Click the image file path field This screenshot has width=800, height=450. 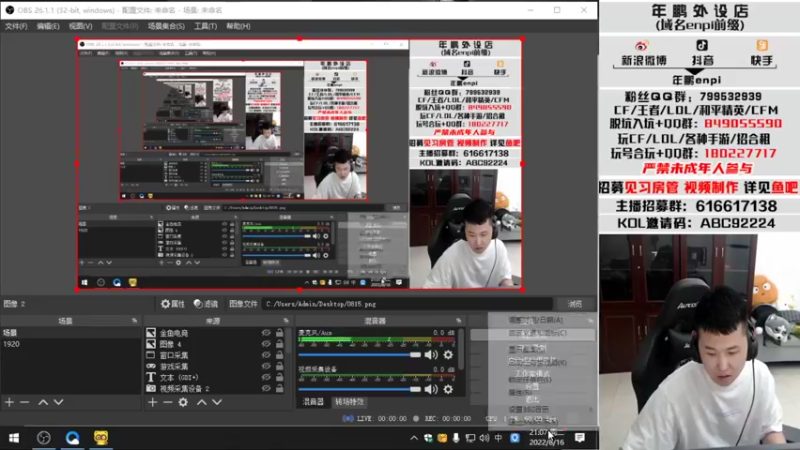pyautogui.click(x=407, y=304)
